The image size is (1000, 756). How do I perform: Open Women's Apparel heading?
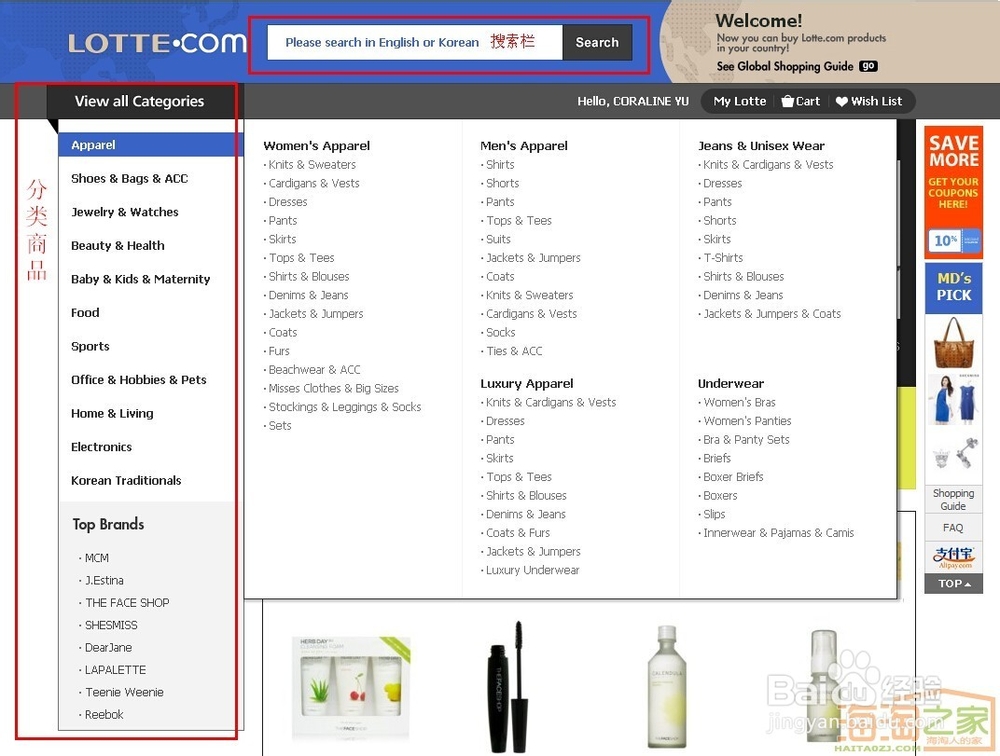coord(316,145)
